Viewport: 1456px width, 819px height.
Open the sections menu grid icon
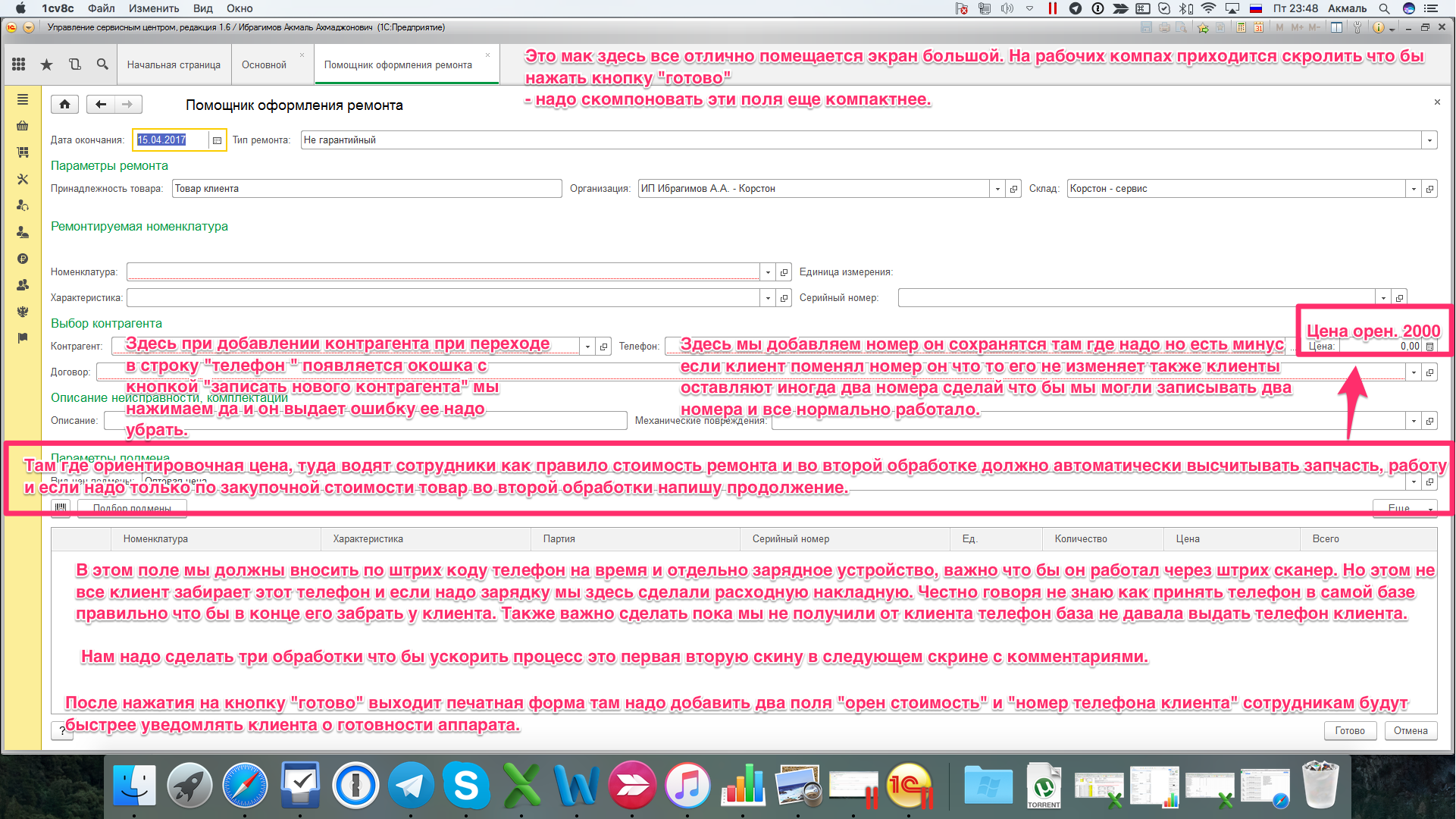tap(19, 64)
